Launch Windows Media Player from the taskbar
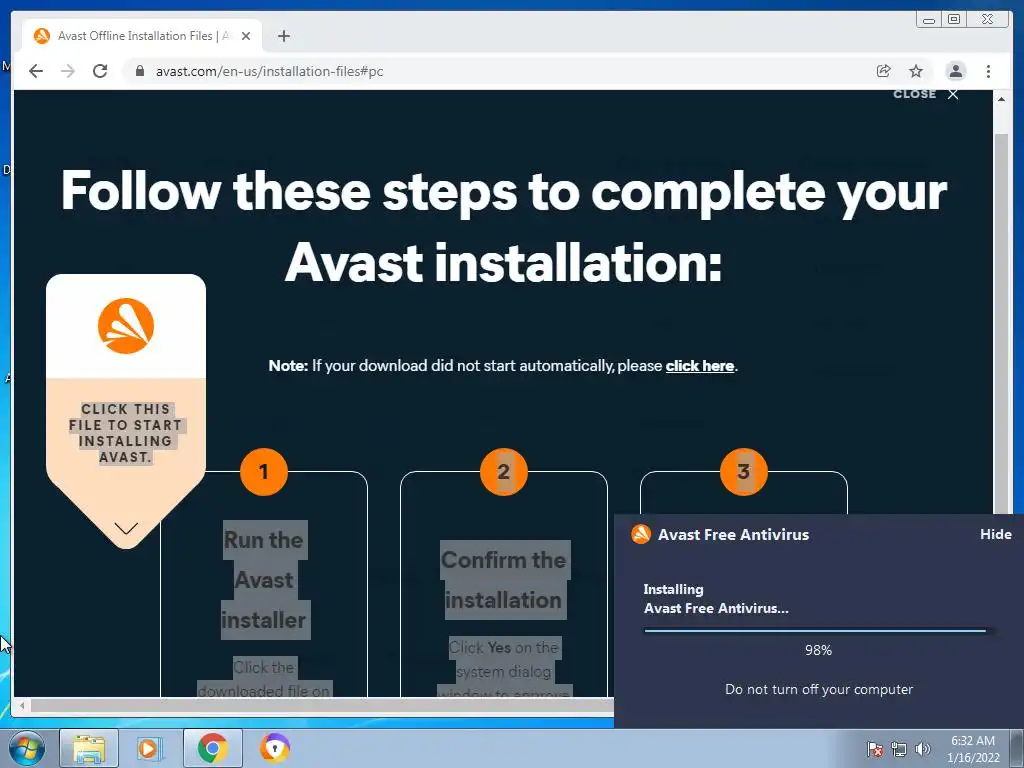1024x768 pixels. (150, 748)
